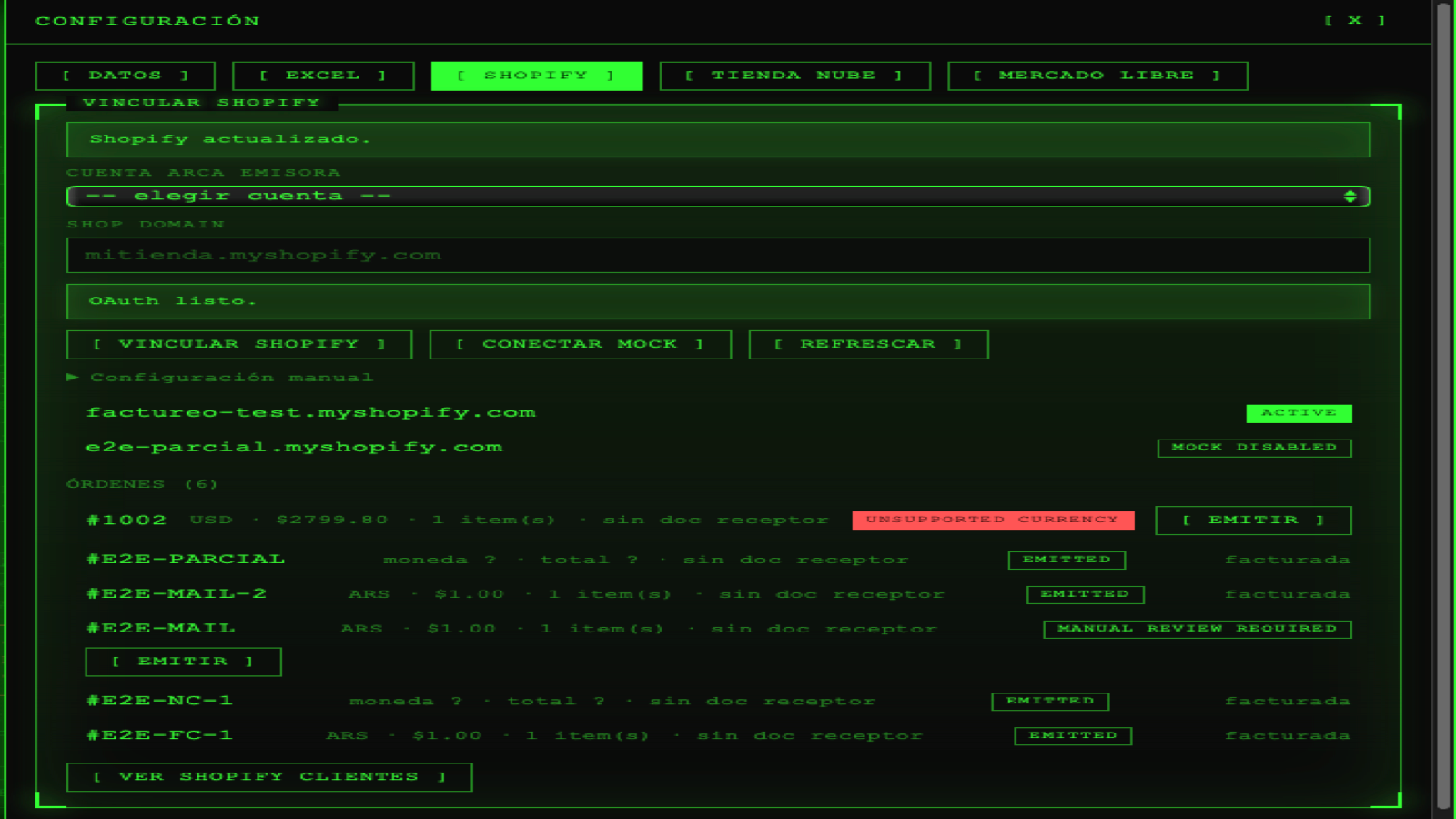Select order #E2E-FC-1
1456x819 pixels.
coord(159,734)
